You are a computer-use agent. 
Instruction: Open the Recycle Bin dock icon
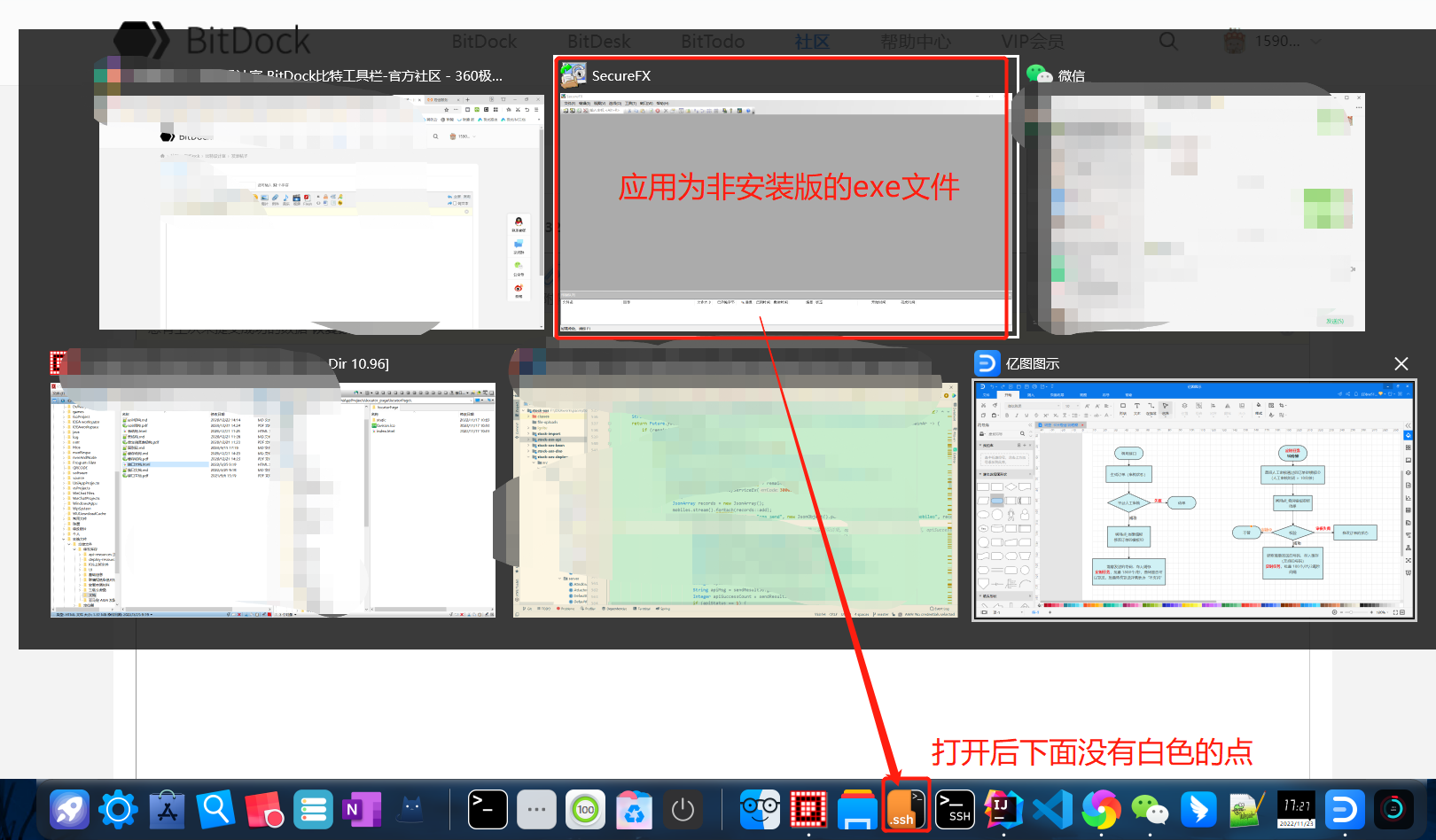635,810
